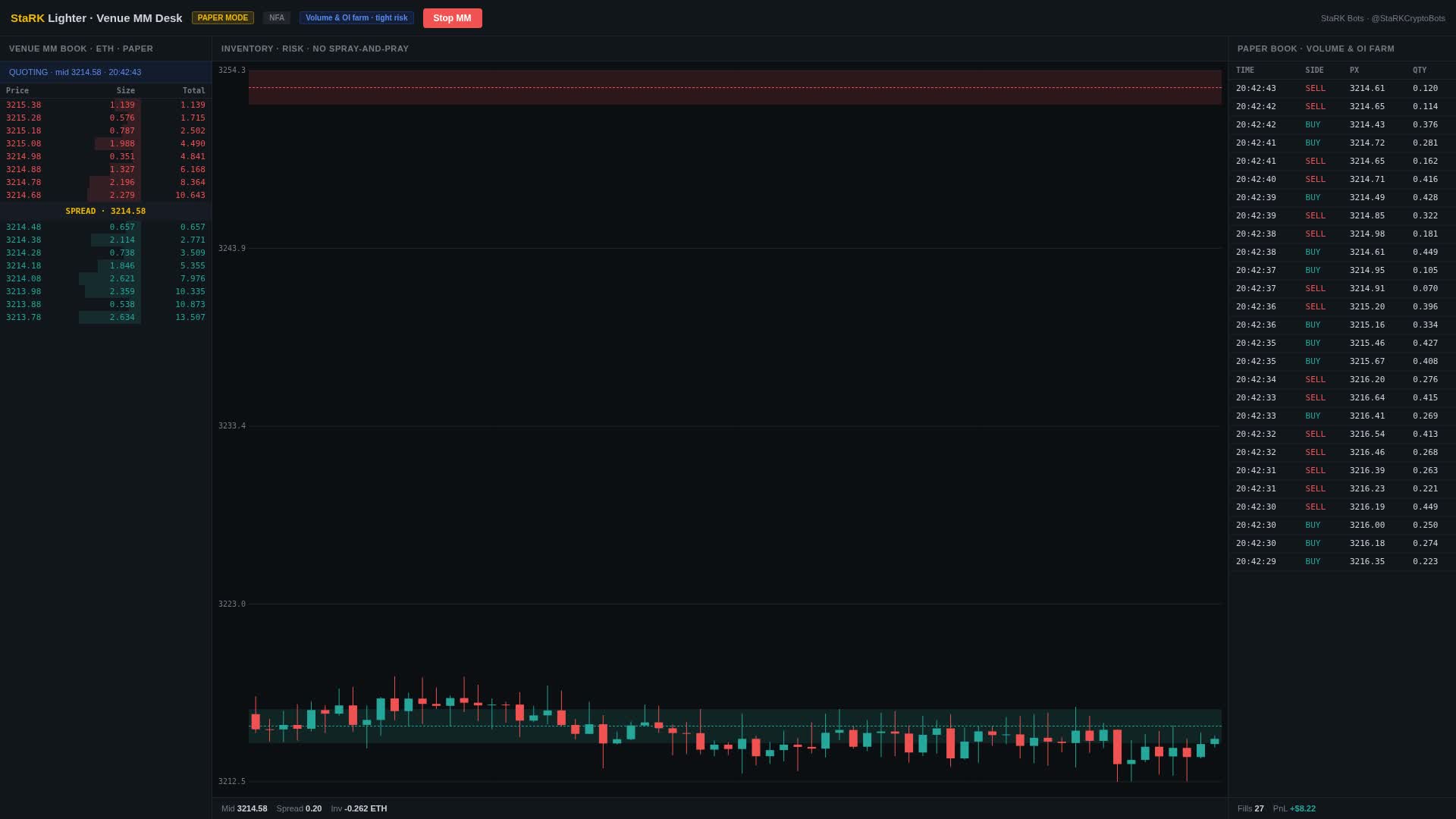Select the ask row at price 3215.08
This screenshot has width=1456, height=819.
105,144
